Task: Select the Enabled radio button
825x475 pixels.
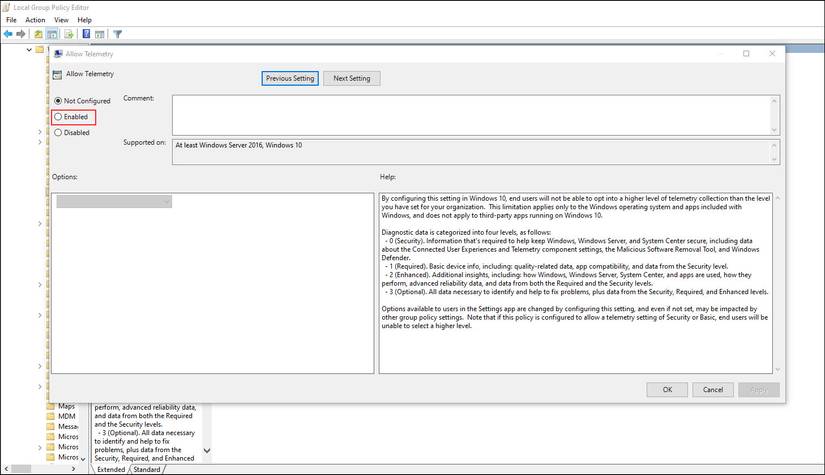Action: click(x=58, y=117)
